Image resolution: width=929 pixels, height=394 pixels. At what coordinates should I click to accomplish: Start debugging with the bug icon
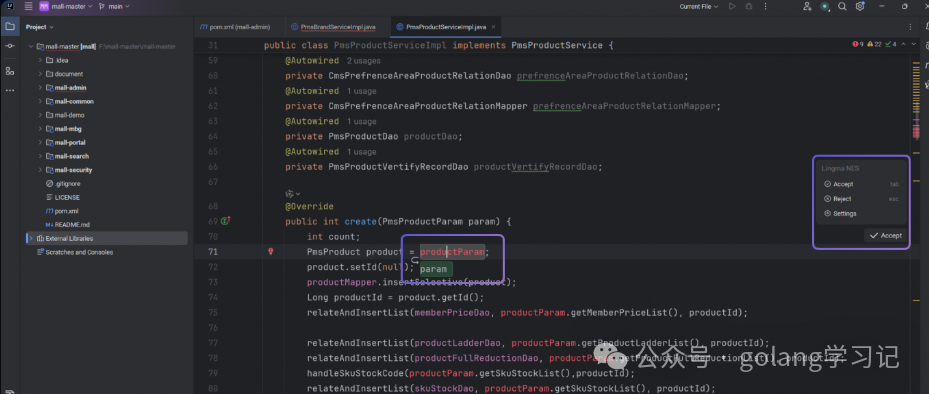tap(749, 7)
